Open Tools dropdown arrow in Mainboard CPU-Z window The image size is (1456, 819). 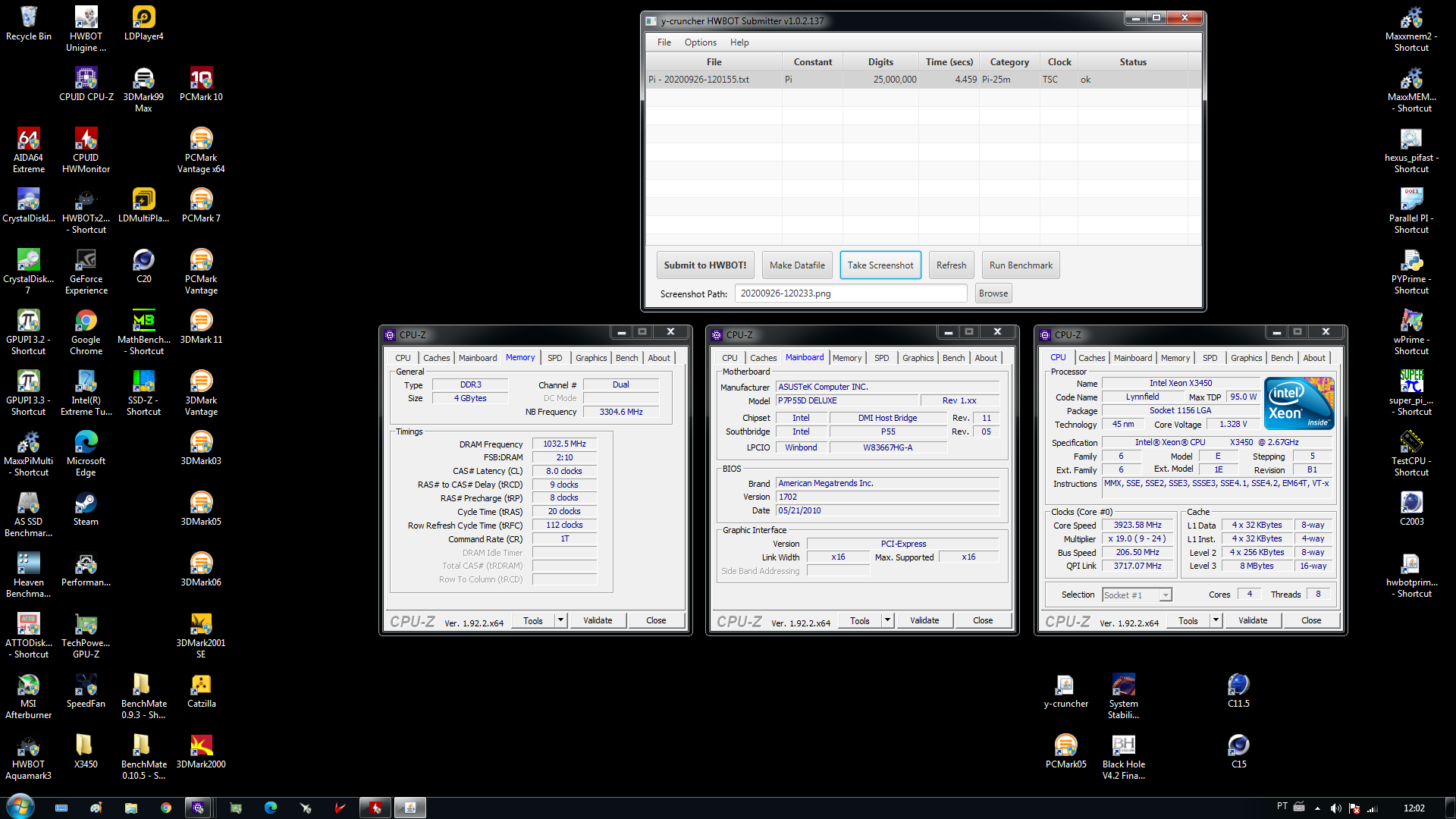(x=887, y=620)
